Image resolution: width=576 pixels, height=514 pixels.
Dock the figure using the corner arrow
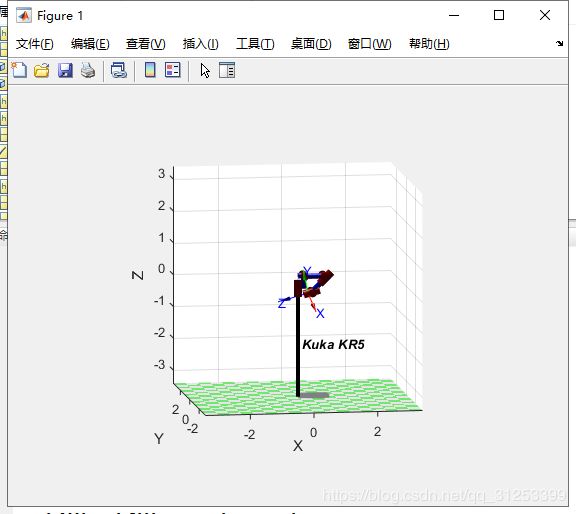(x=559, y=43)
